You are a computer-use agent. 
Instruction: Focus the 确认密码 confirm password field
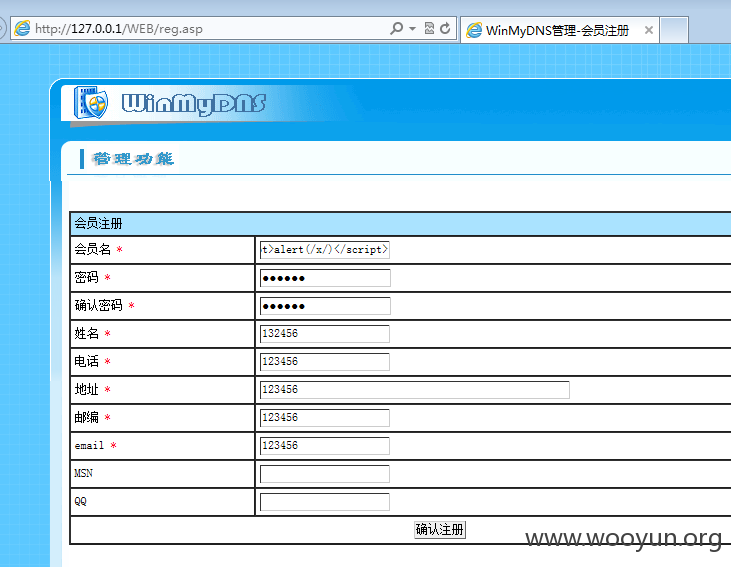325,306
